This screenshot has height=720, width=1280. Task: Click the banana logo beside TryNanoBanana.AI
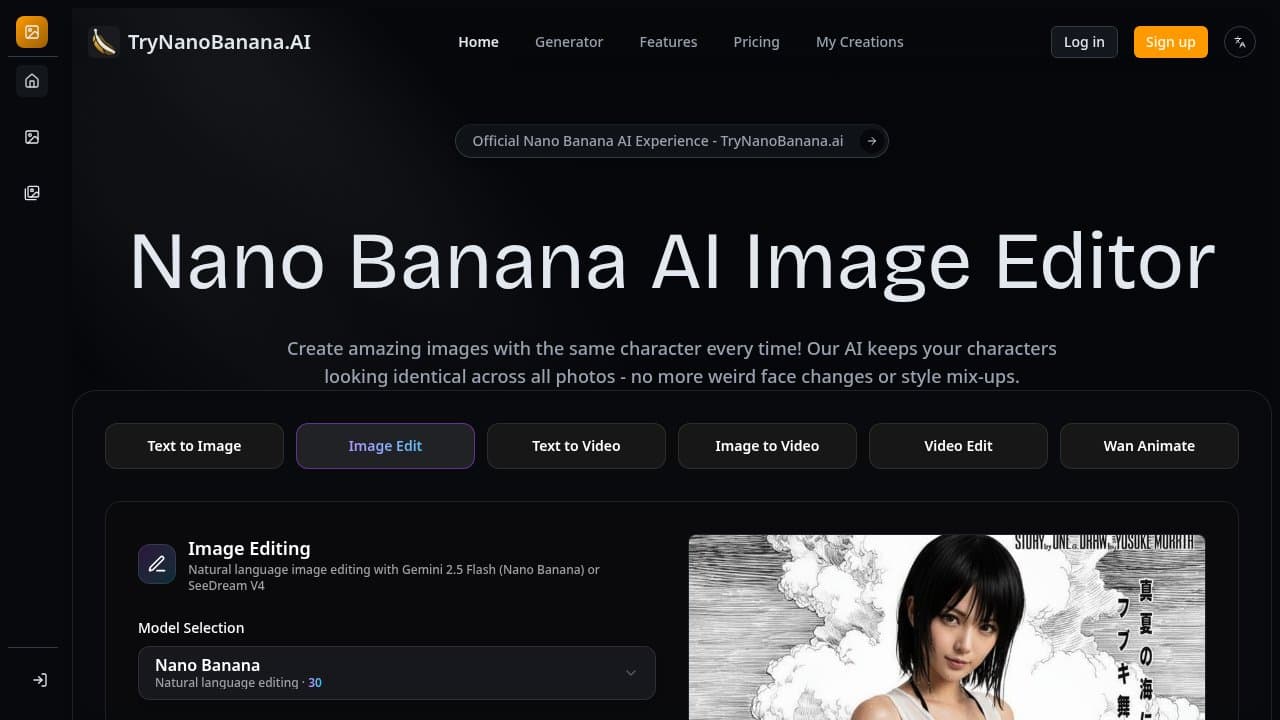click(104, 42)
